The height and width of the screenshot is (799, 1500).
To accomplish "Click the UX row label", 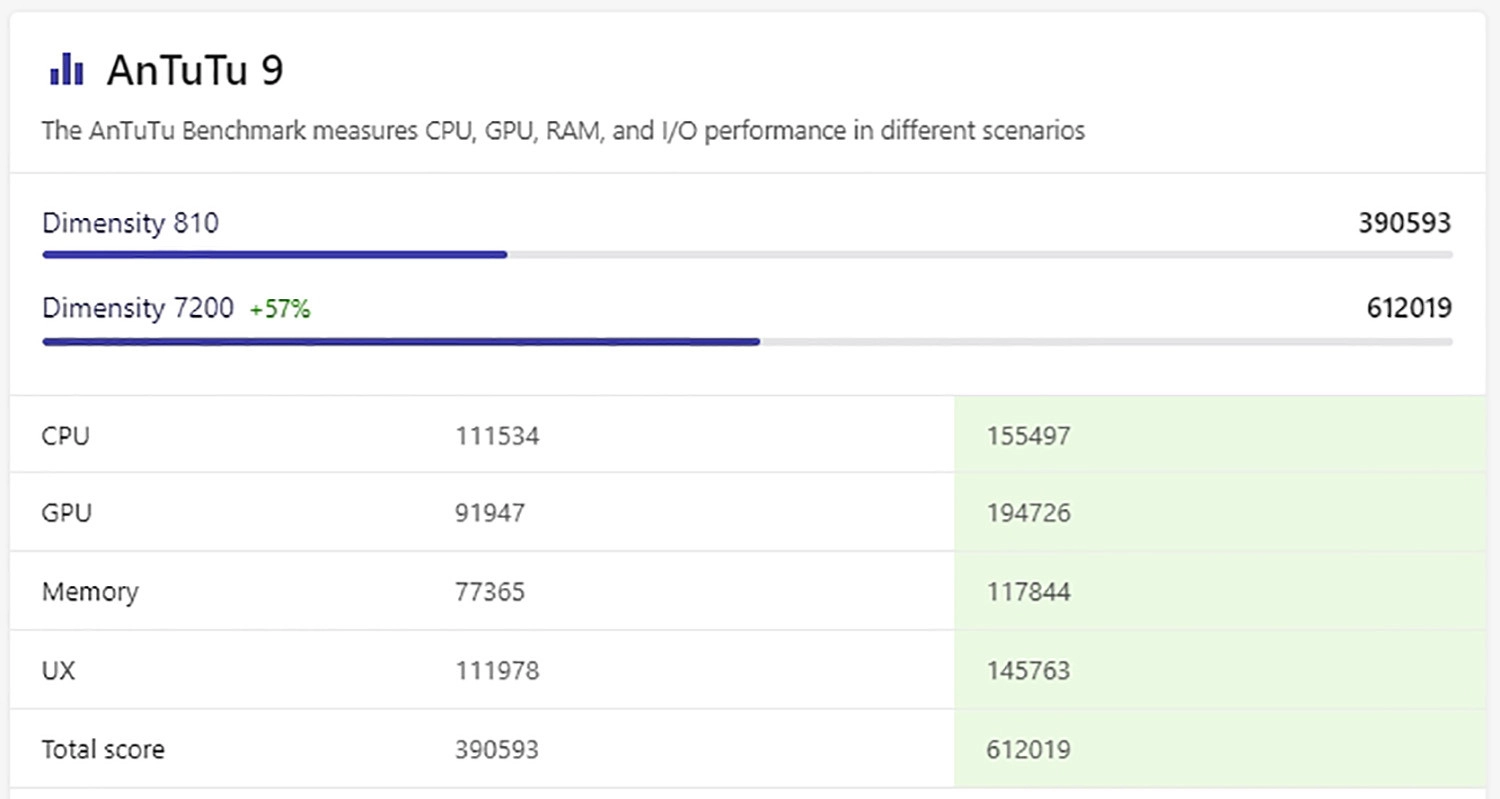I will (x=58, y=670).
